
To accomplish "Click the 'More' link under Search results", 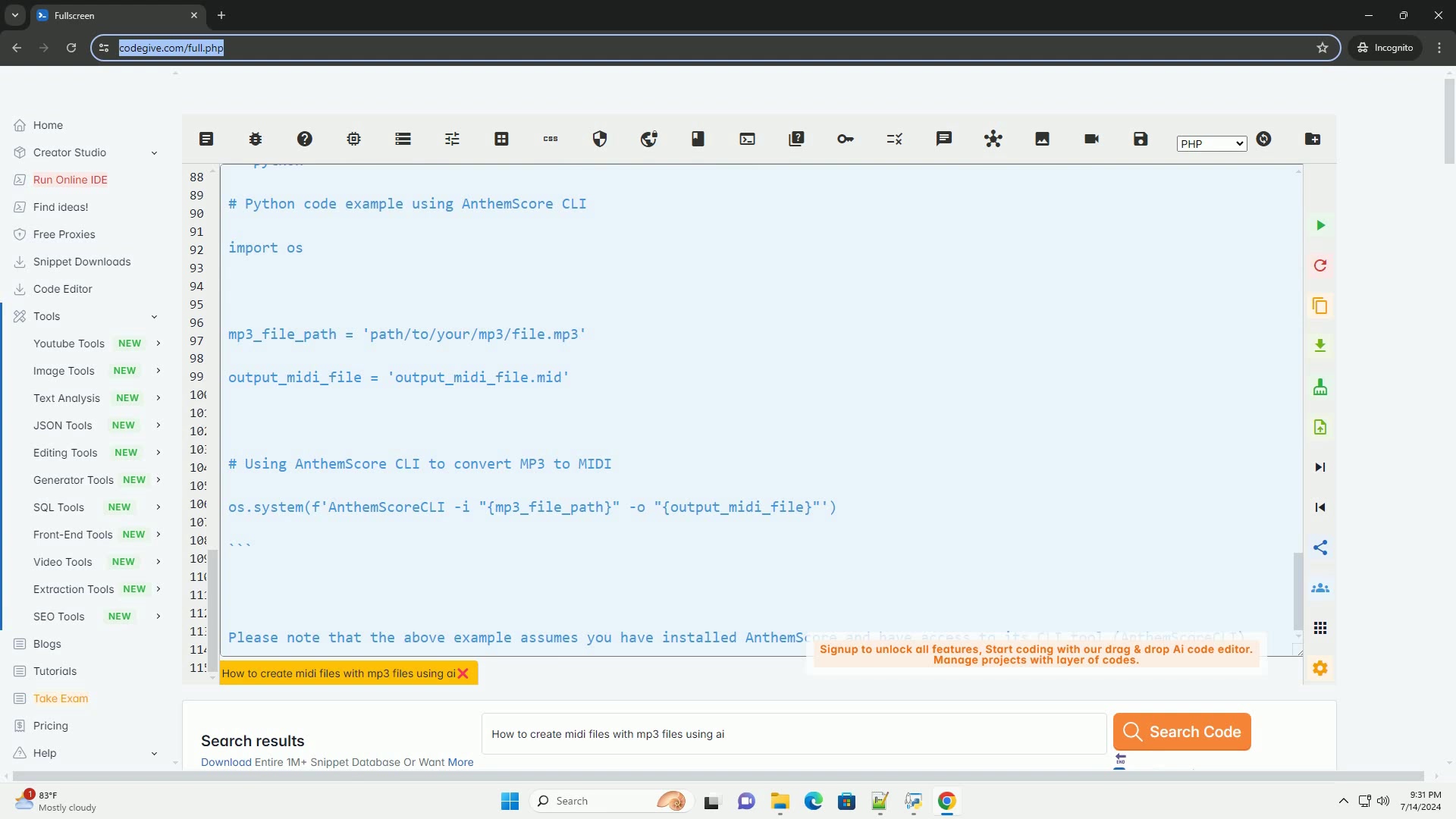I will click(460, 762).
